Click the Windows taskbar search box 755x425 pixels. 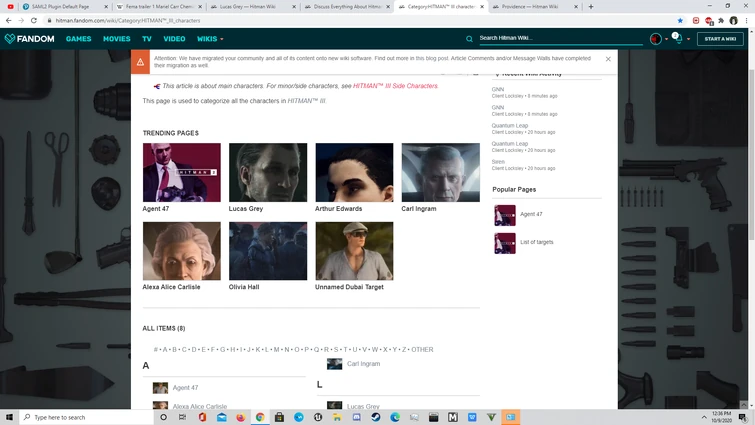(86, 417)
